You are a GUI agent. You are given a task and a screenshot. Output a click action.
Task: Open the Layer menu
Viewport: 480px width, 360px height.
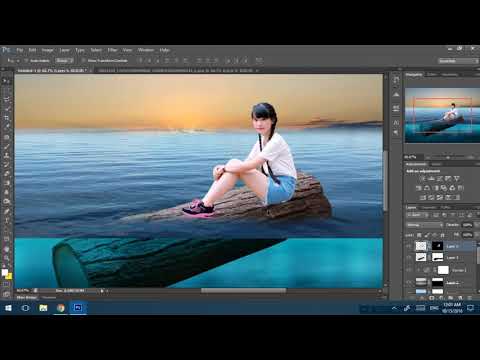65,50
